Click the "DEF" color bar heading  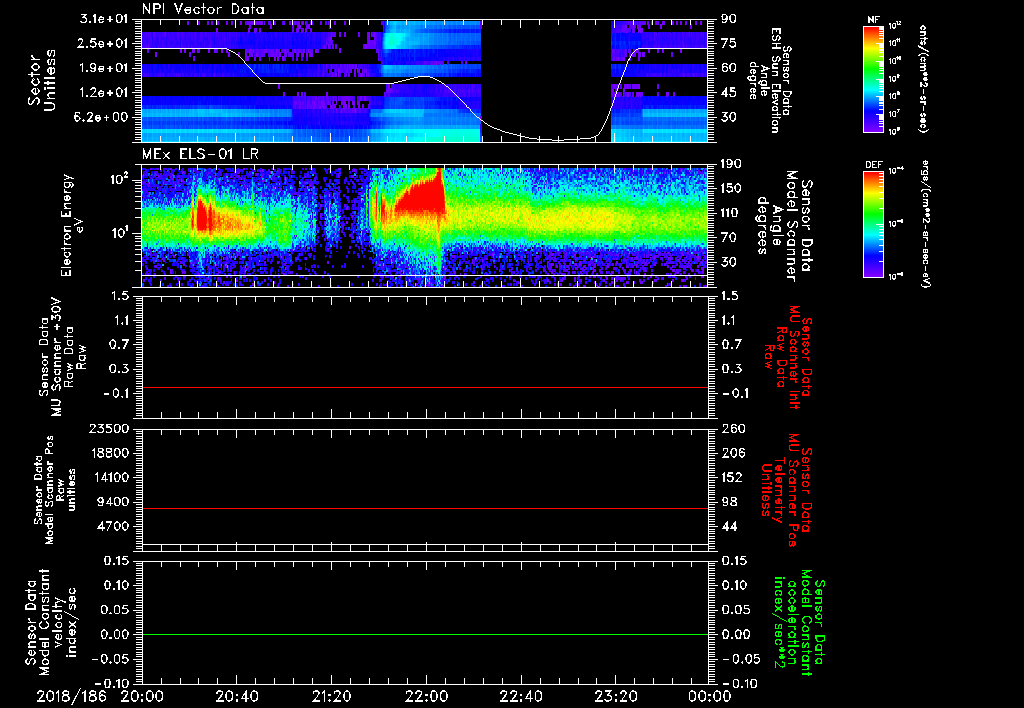click(874, 165)
